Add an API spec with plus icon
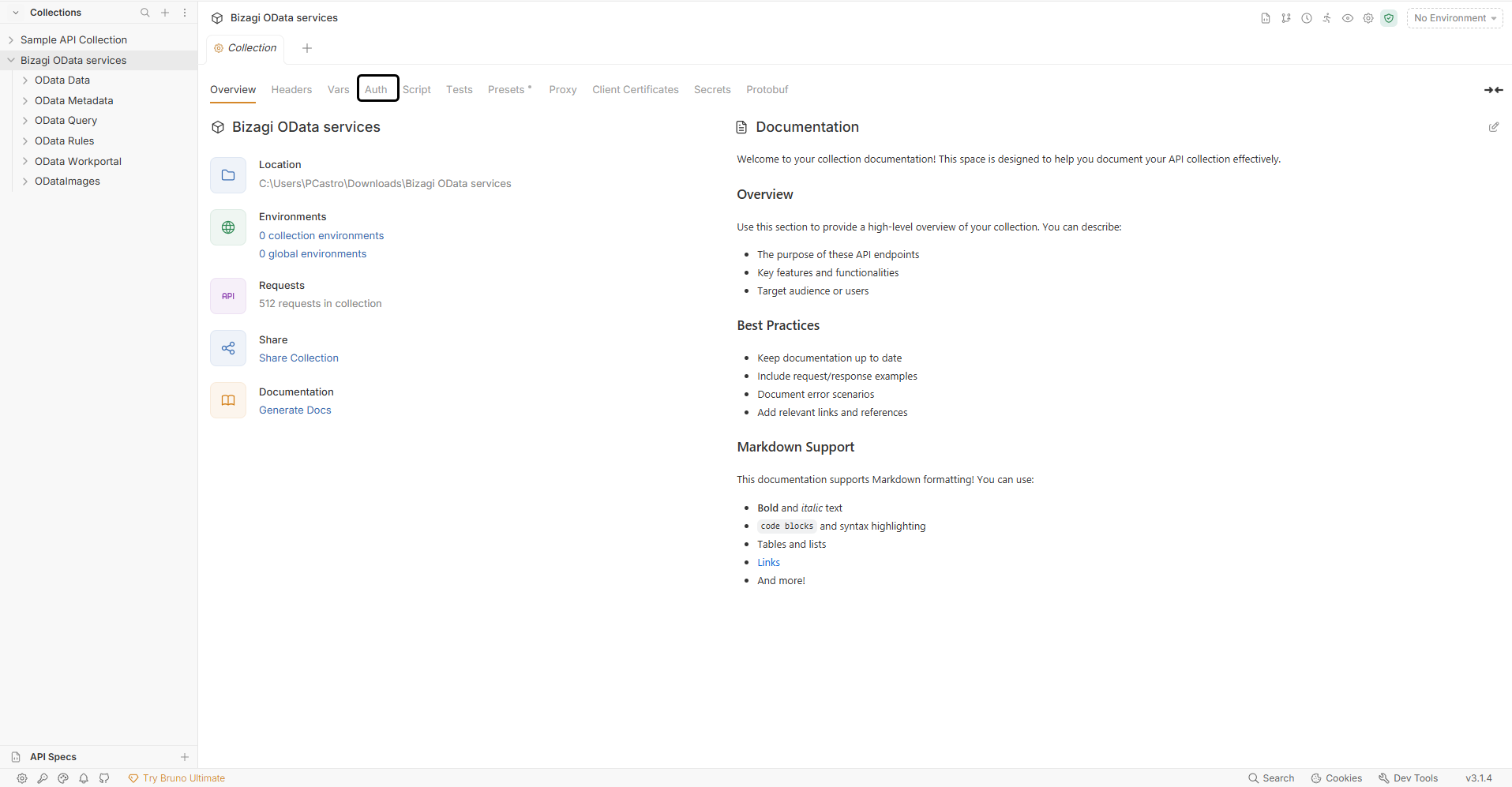The image size is (1512, 787). (185, 757)
